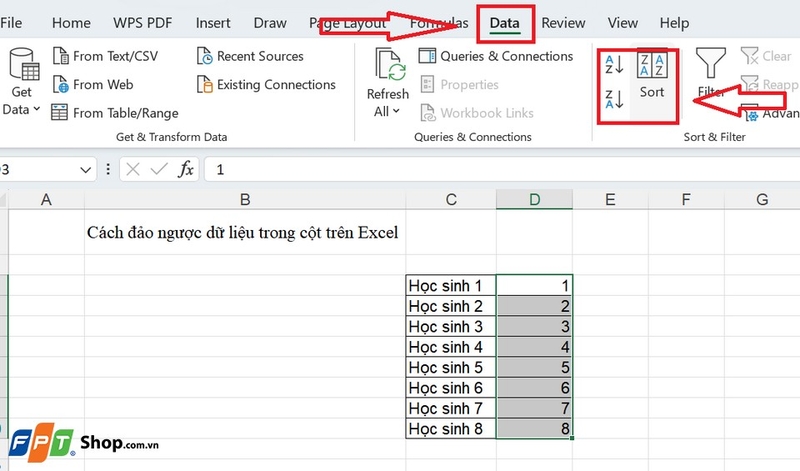The image size is (800, 471).
Task: Select the cell containing number 5
Action: point(534,367)
